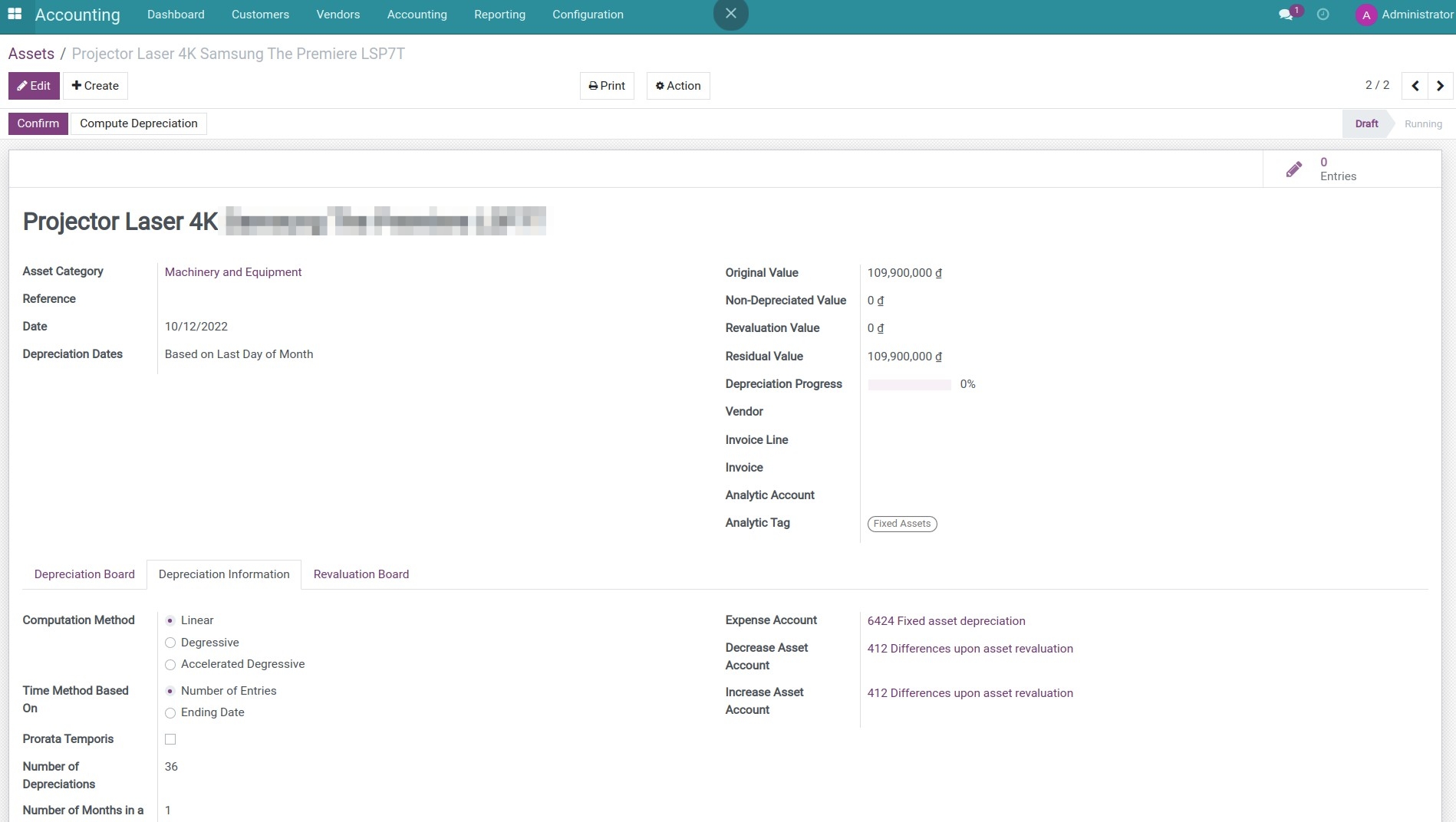Open the apps grid launcher
The image size is (1456, 822).
(14, 14)
